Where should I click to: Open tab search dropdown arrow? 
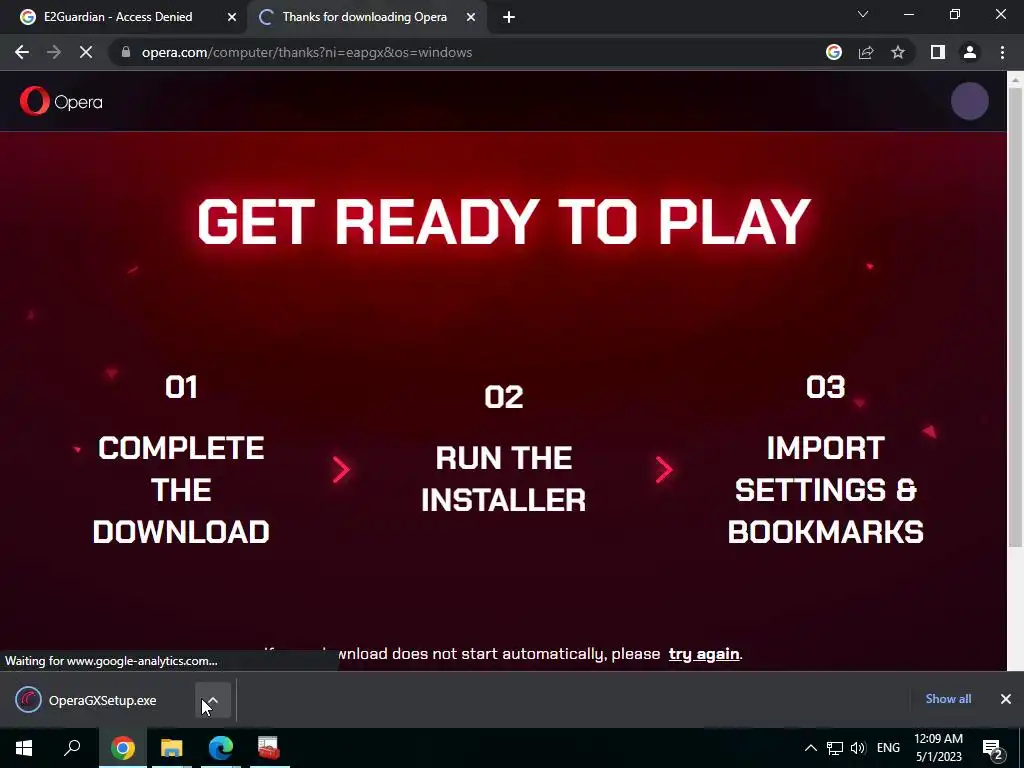tap(863, 14)
